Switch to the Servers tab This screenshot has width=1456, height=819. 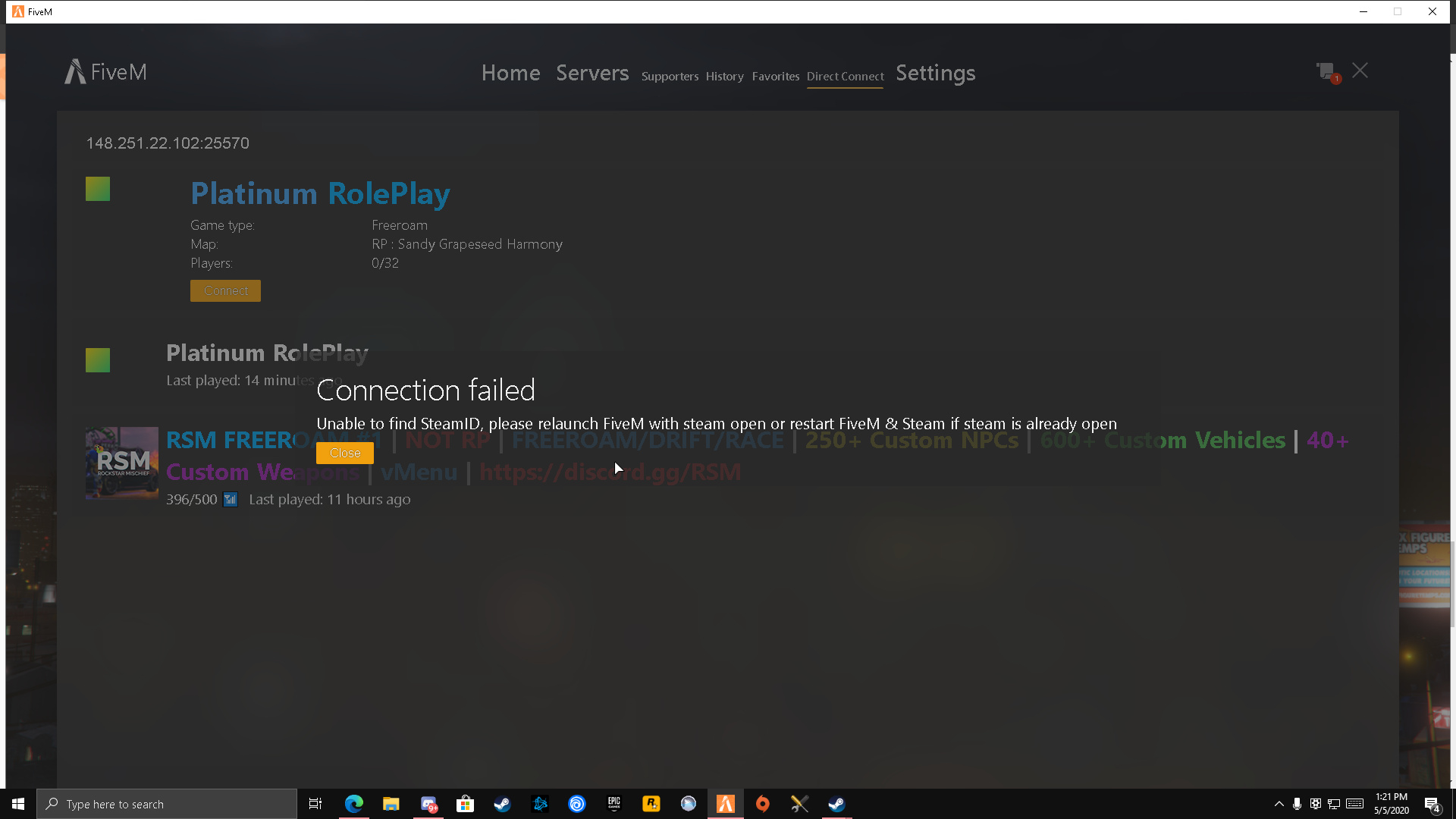[592, 73]
